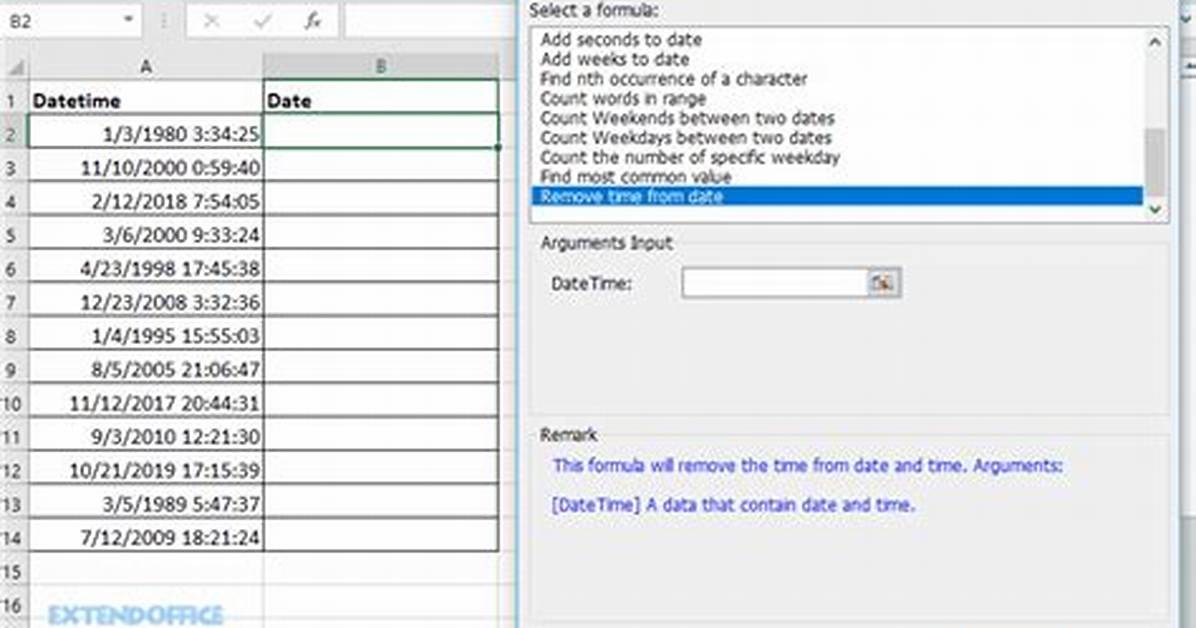This screenshot has height=628, width=1196.
Task: Click cell with 1/4/1995 15:55:03
Action: click(146, 335)
